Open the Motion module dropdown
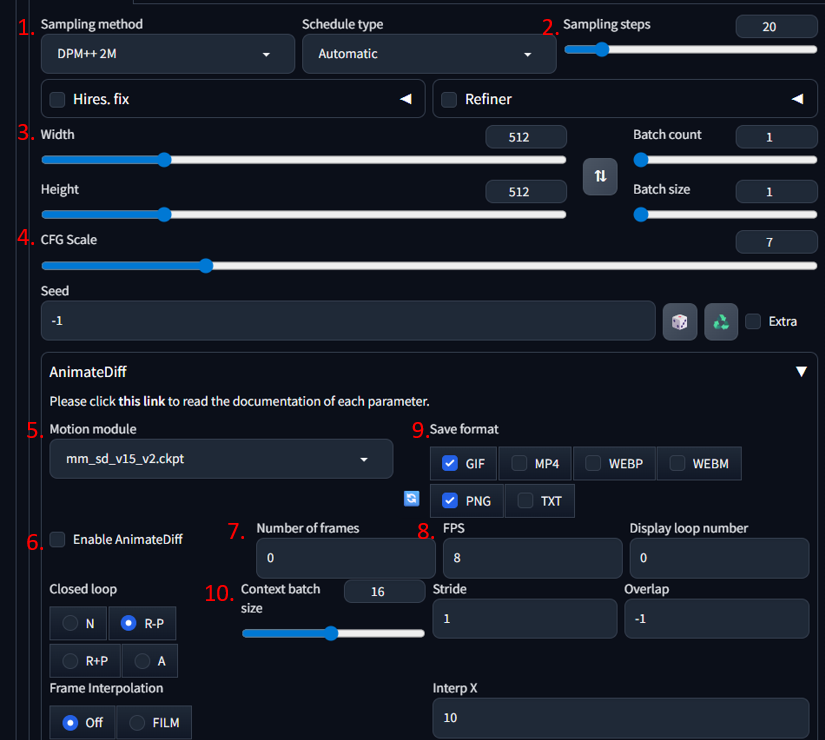 click(221, 459)
